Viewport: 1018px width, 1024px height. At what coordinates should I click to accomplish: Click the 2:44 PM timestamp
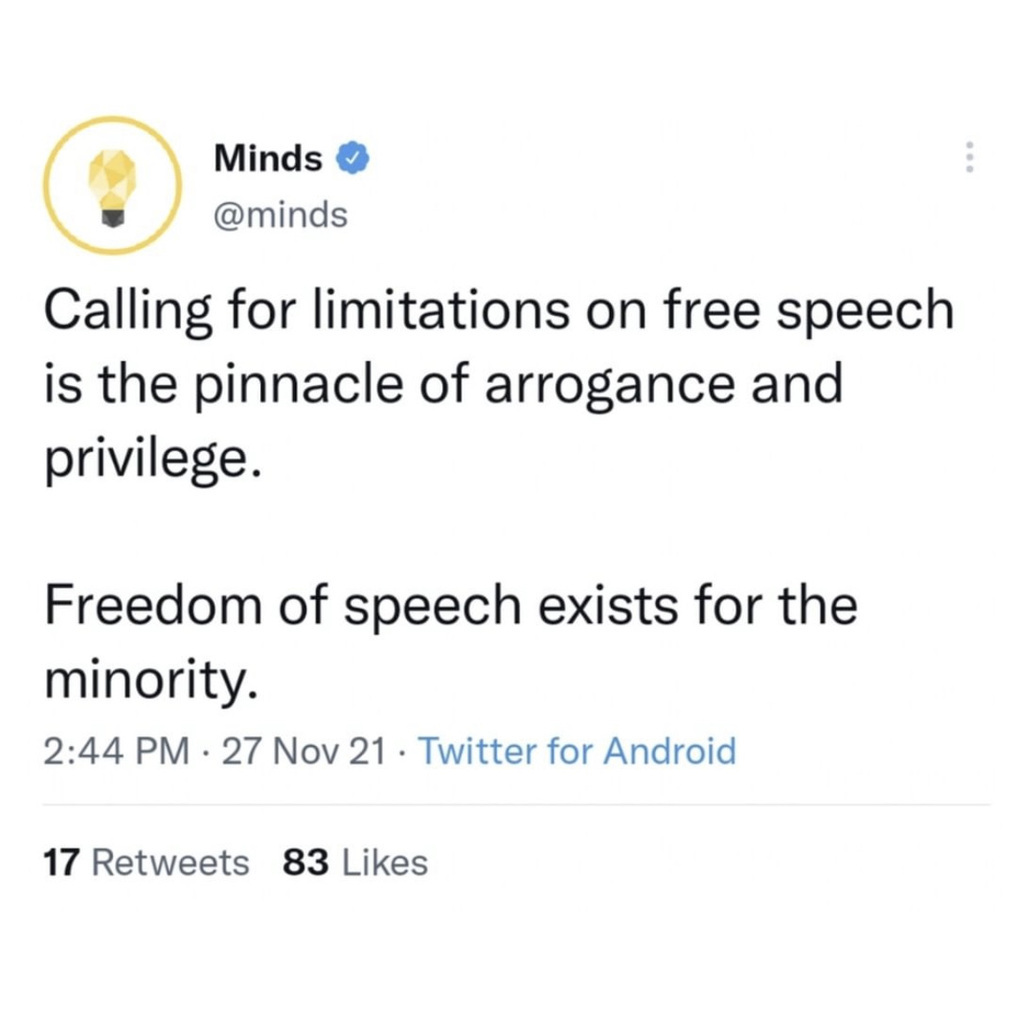point(116,751)
